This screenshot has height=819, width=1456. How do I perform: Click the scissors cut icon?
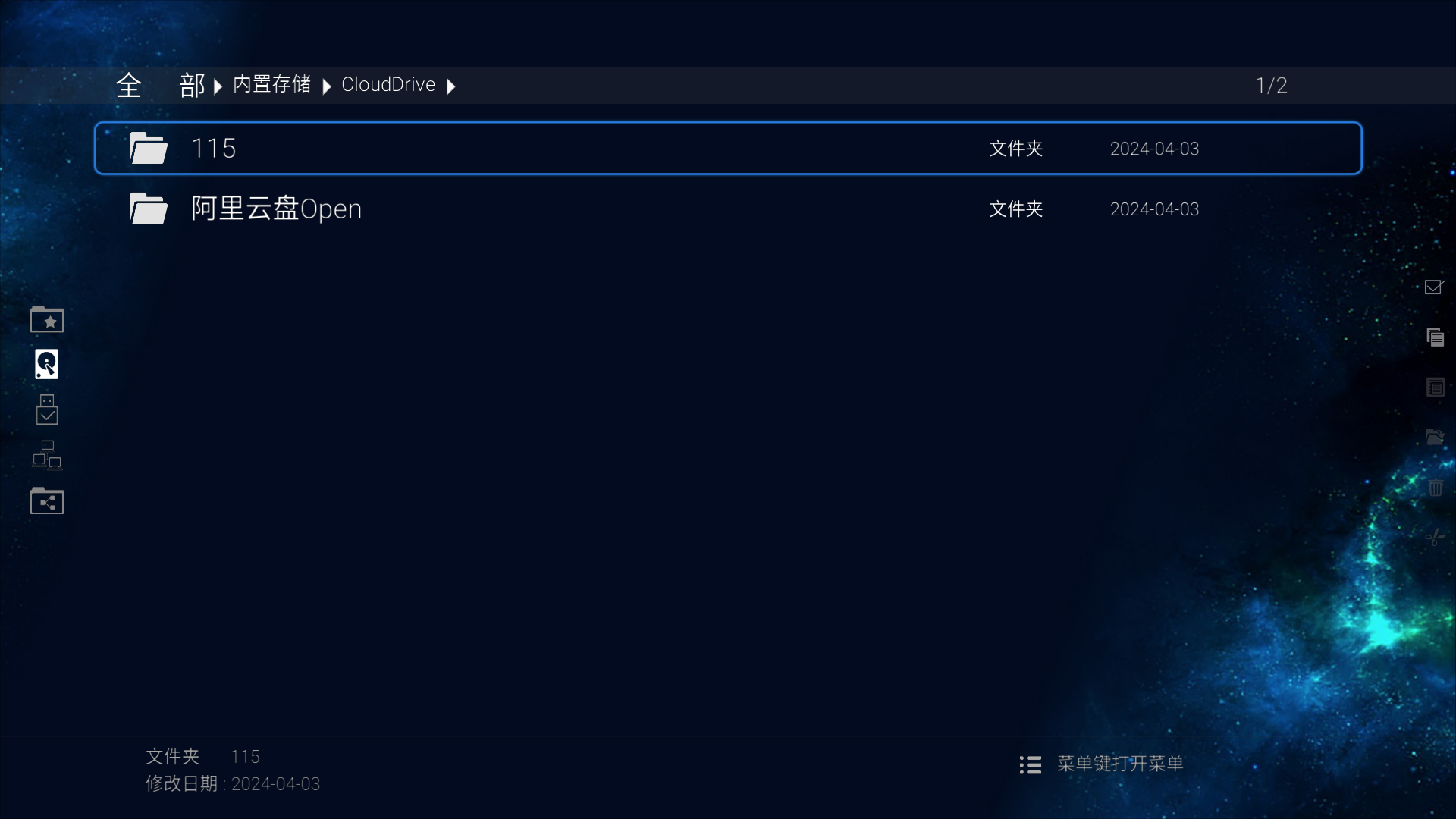1435,537
